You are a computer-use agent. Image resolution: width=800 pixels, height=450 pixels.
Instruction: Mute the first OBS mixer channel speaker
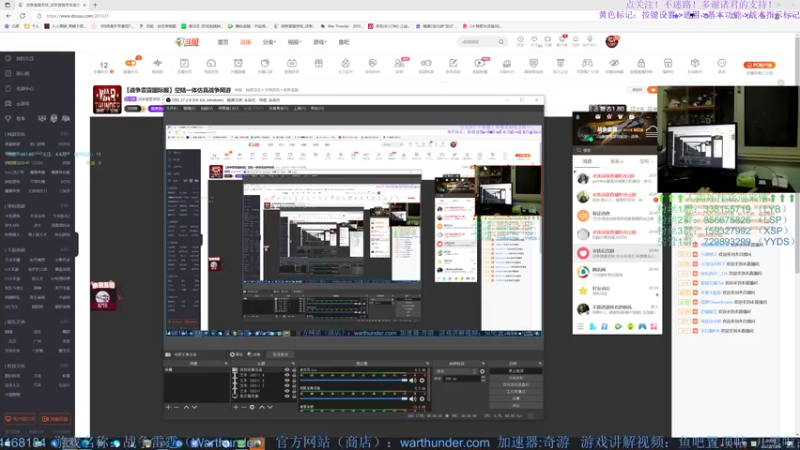tap(413, 381)
